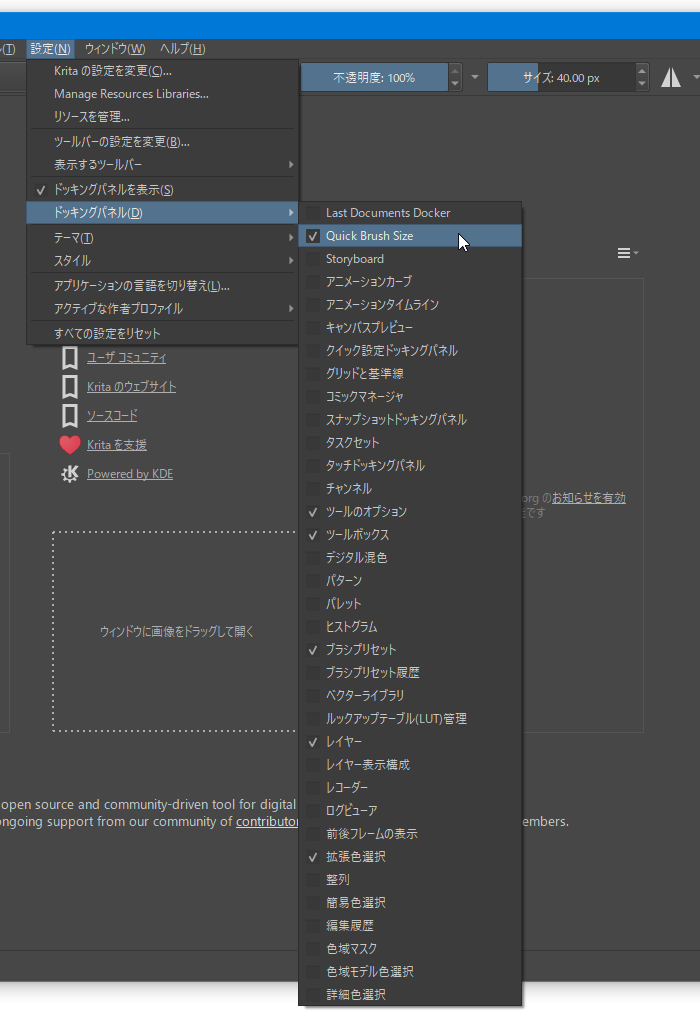Enable the ブラシプリセット履歴 docker
This screenshot has height=1016, width=700.
[410, 673]
